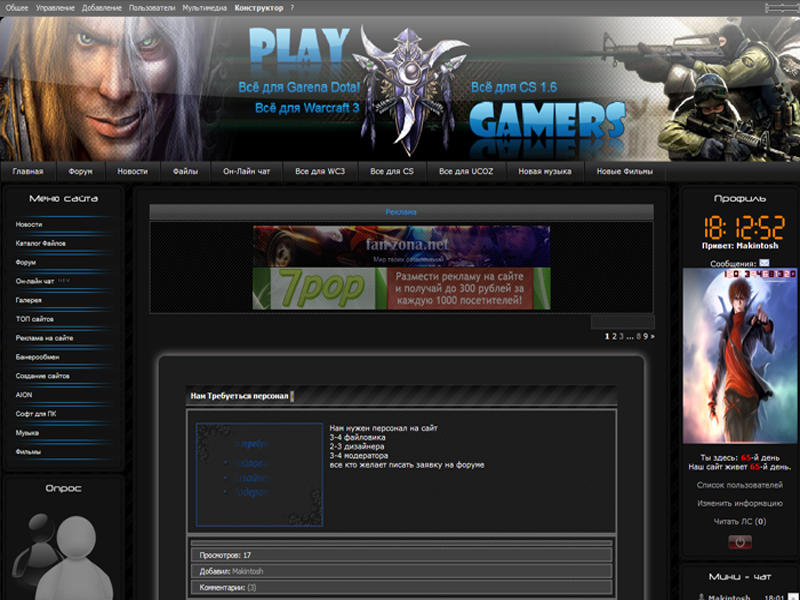Go to the Файлы navigation tab
The height and width of the screenshot is (600, 800).
pyautogui.click(x=185, y=172)
